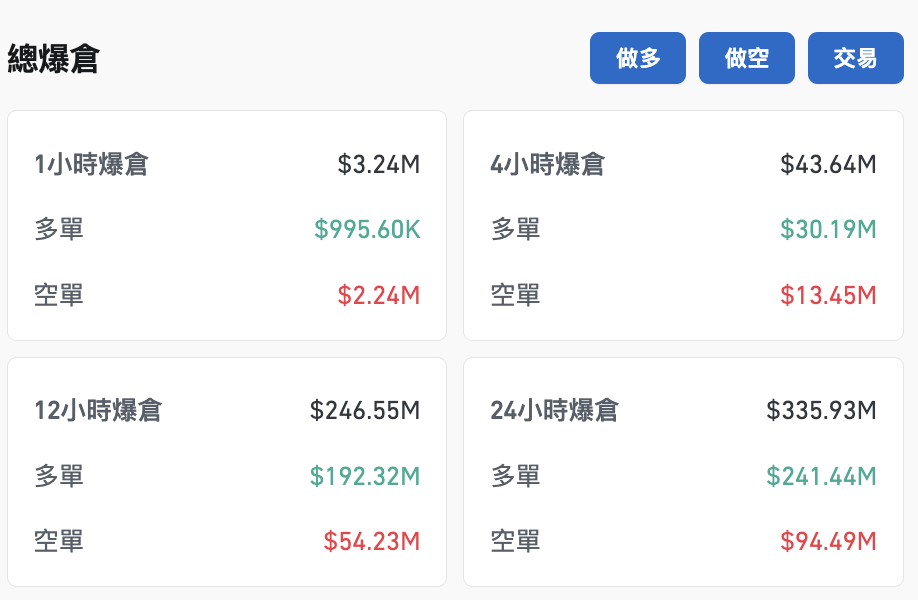
Task: Select the 1小時爆倉 card title
Action: click(x=91, y=164)
